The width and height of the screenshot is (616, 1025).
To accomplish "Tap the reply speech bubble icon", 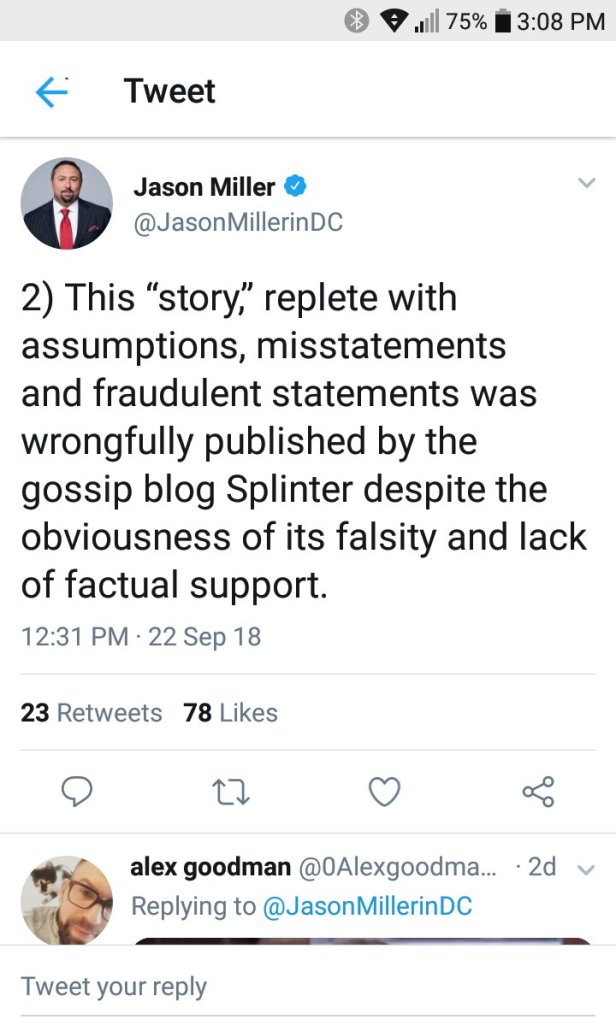I will [78, 792].
